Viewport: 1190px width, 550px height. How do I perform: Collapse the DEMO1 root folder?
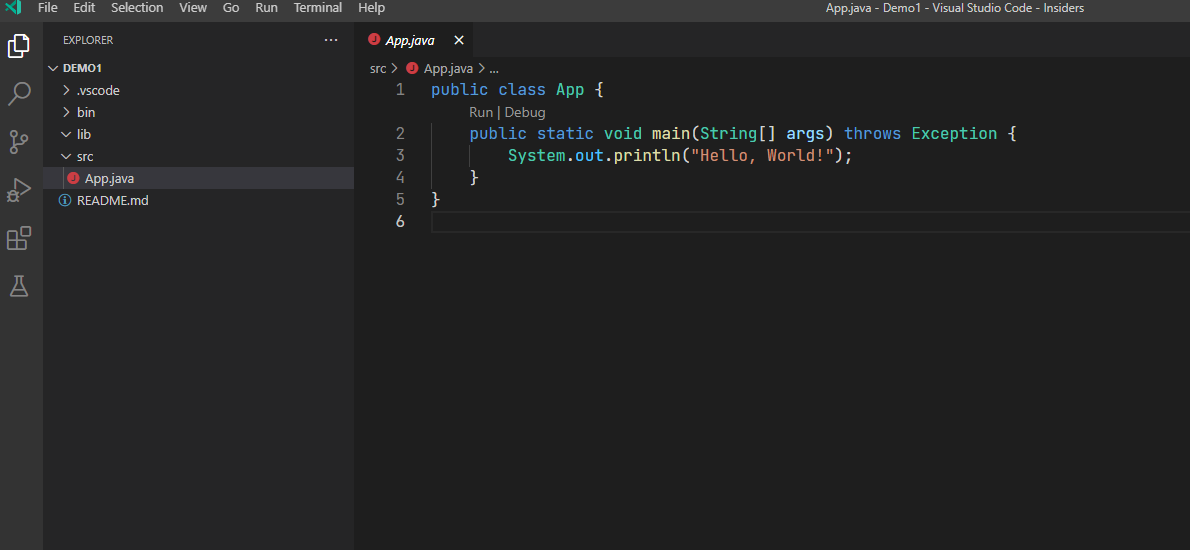click(x=83, y=68)
